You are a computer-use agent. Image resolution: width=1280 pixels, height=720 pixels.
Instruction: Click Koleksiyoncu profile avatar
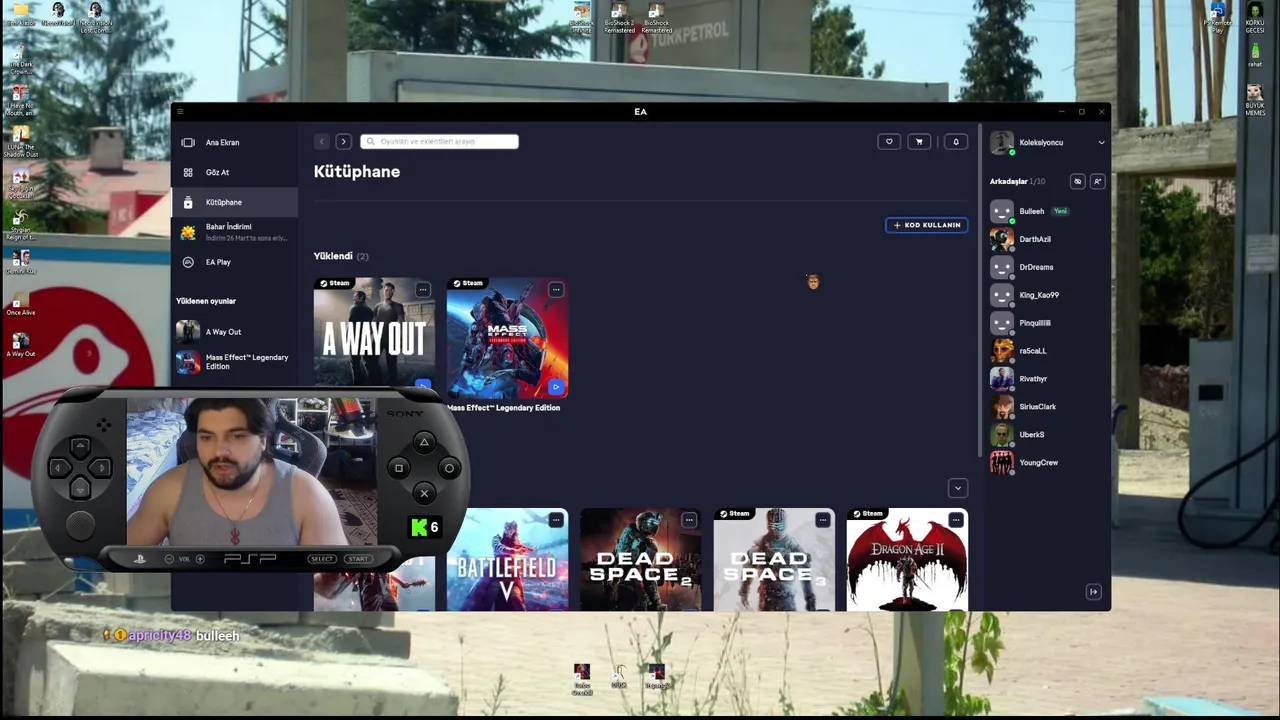click(1001, 142)
